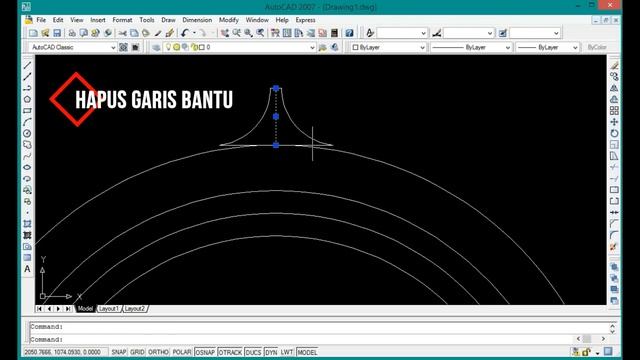Viewport: 640px width, 360px height.
Task: Toggle DUCS in status bar
Action: [x=253, y=352]
